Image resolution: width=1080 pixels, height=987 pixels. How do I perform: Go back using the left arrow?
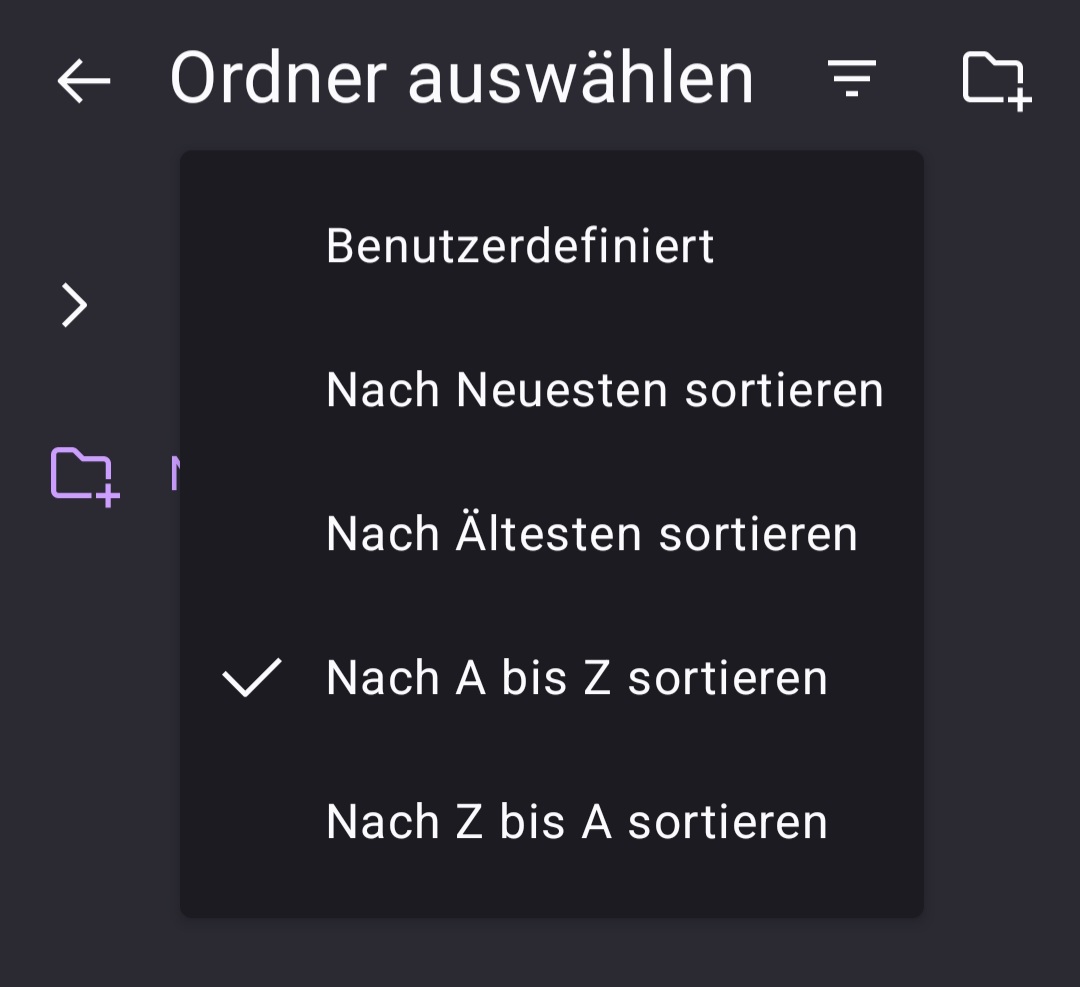click(x=83, y=80)
